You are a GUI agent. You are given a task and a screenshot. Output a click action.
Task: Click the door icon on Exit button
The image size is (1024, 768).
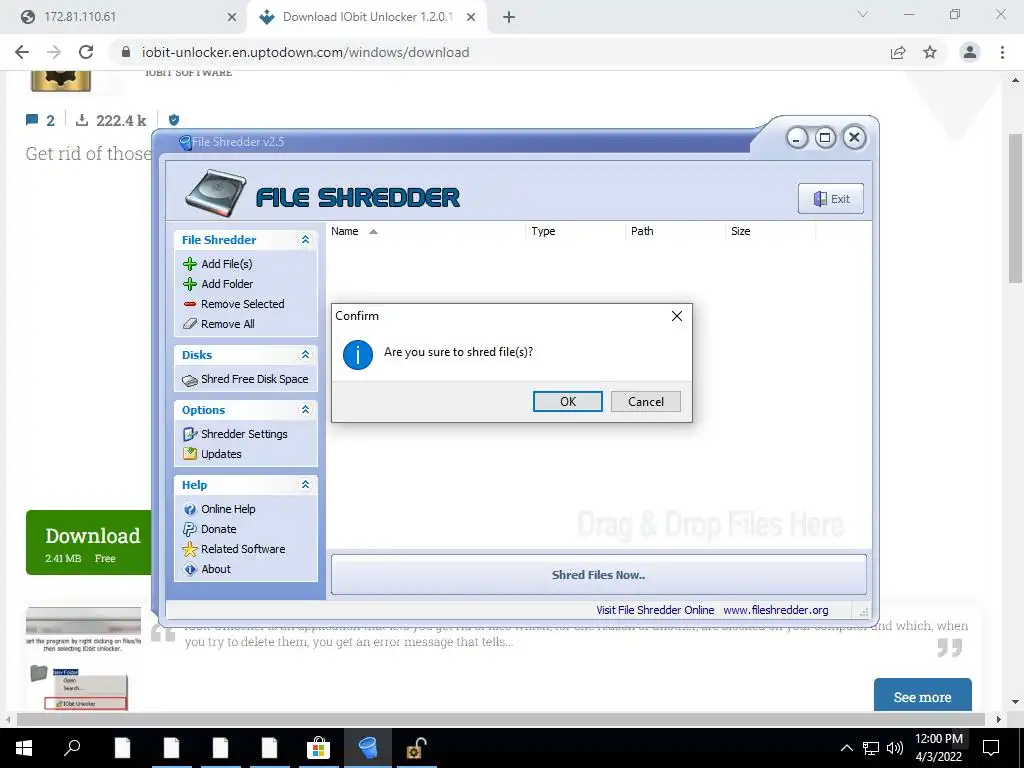820,199
